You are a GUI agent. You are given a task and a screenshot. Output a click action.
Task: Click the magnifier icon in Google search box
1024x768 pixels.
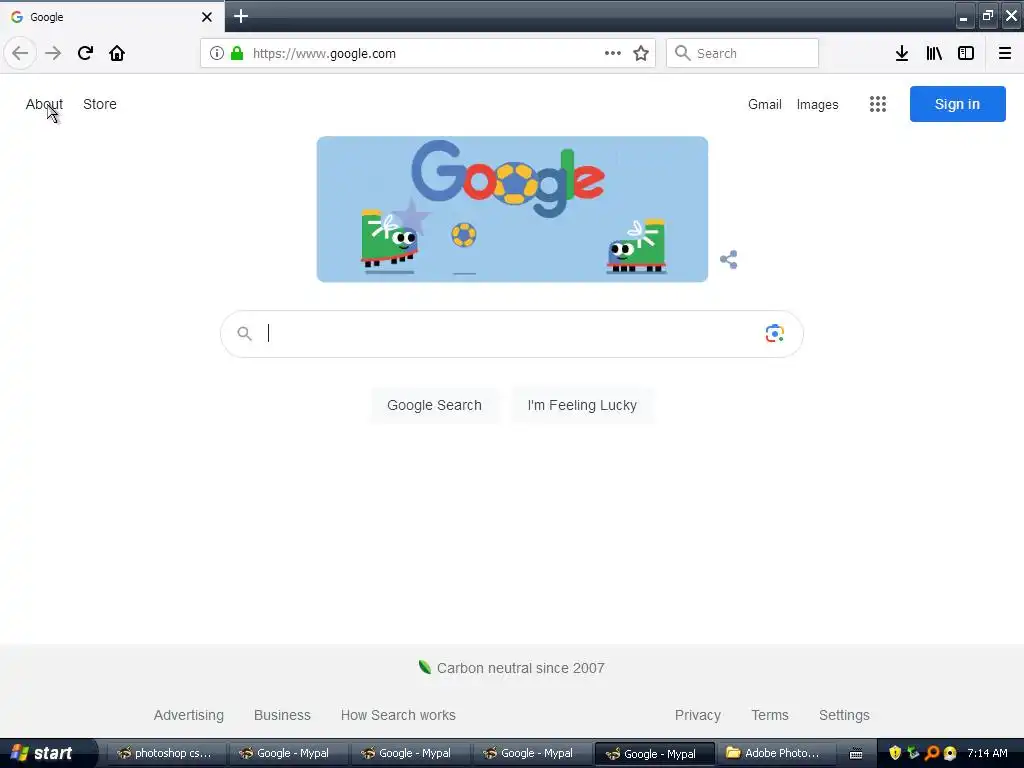[x=244, y=334]
